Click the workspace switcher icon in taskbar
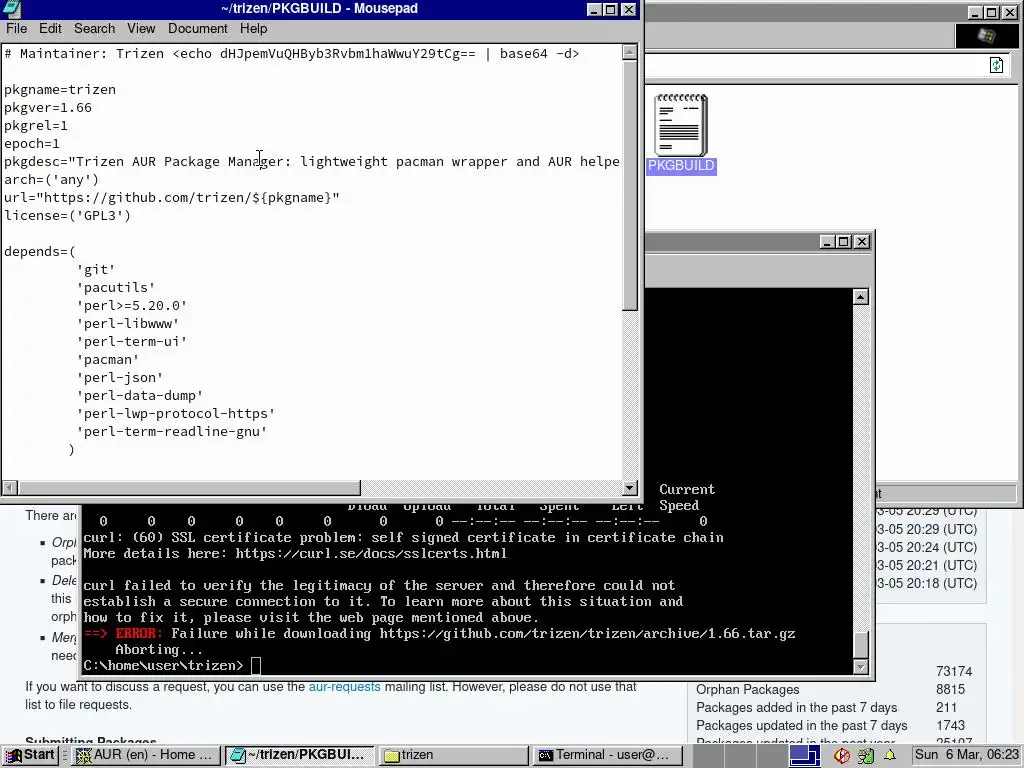The width and height of the screenshot is (1024, 768). [804, 756]
